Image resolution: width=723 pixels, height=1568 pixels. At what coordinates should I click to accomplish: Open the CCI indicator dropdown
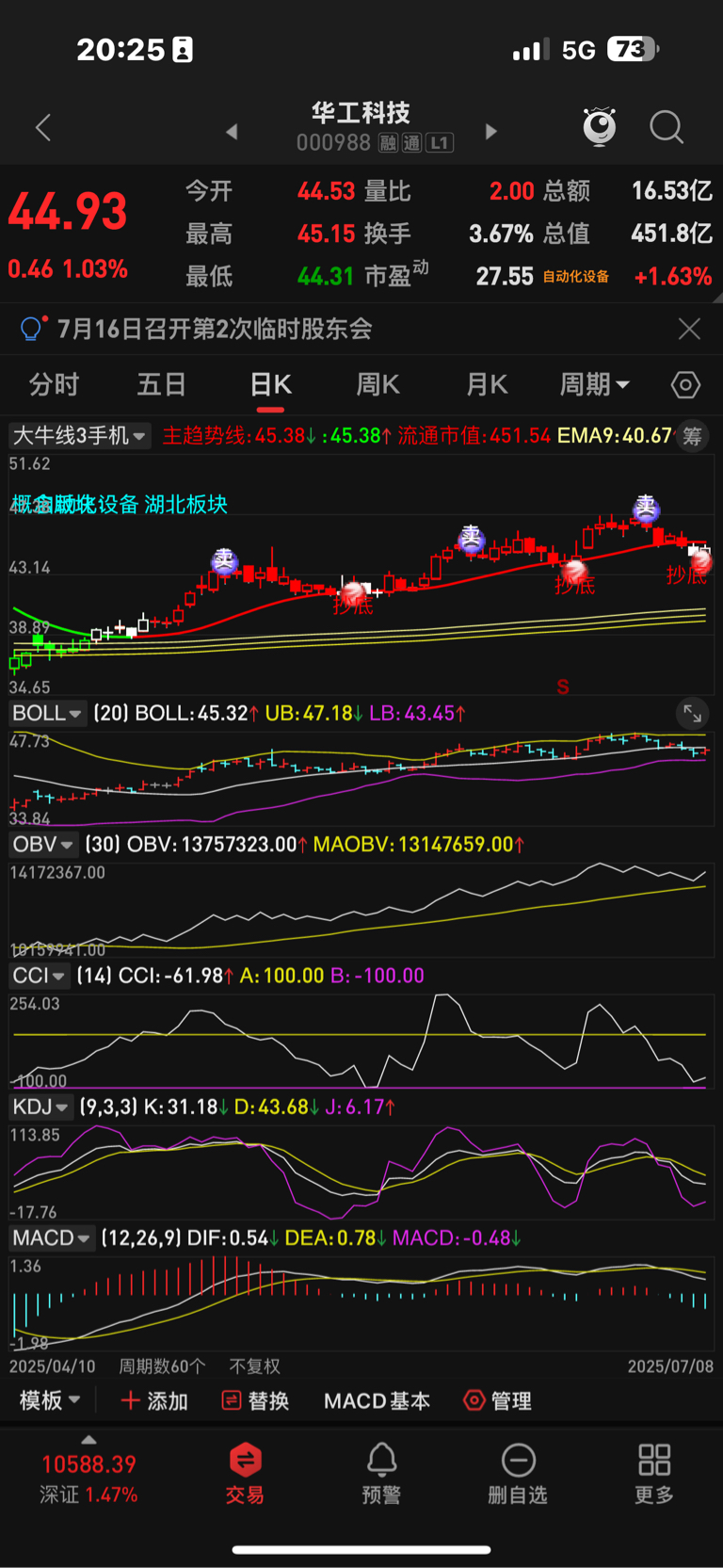coord(40,976)
